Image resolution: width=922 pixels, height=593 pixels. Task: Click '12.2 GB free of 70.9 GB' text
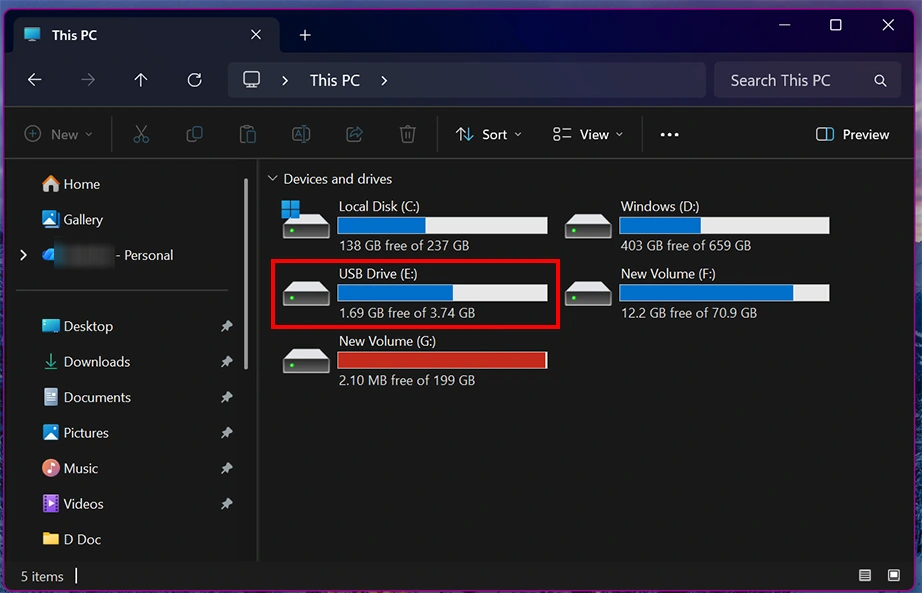689,313
